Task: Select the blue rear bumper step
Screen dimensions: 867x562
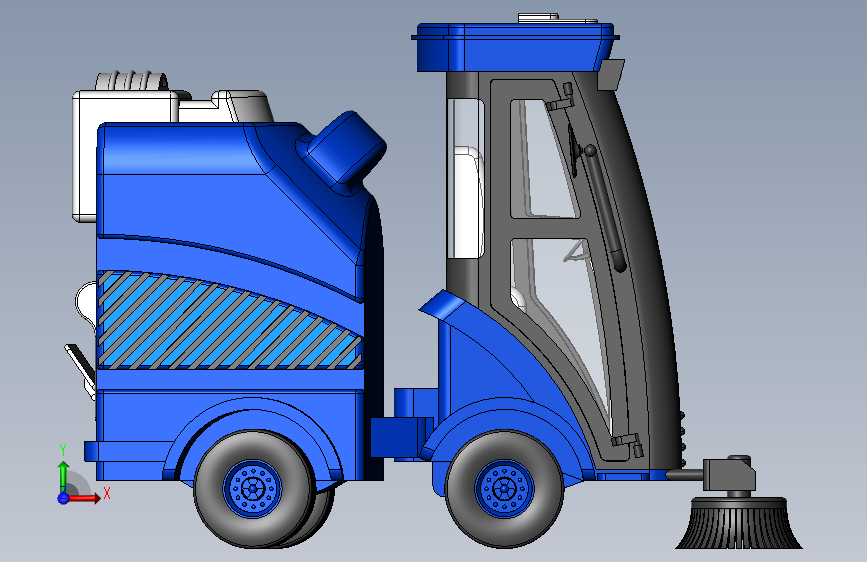Action: click(127, 451)
